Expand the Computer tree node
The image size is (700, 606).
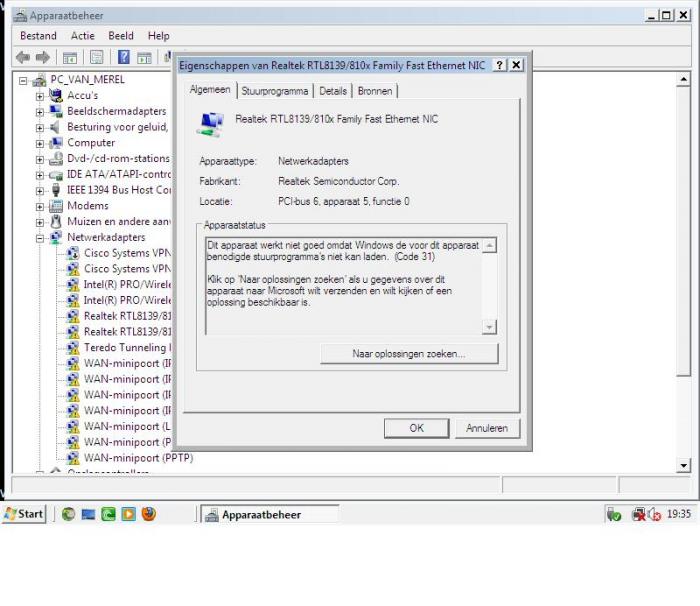tap(40, 144)
